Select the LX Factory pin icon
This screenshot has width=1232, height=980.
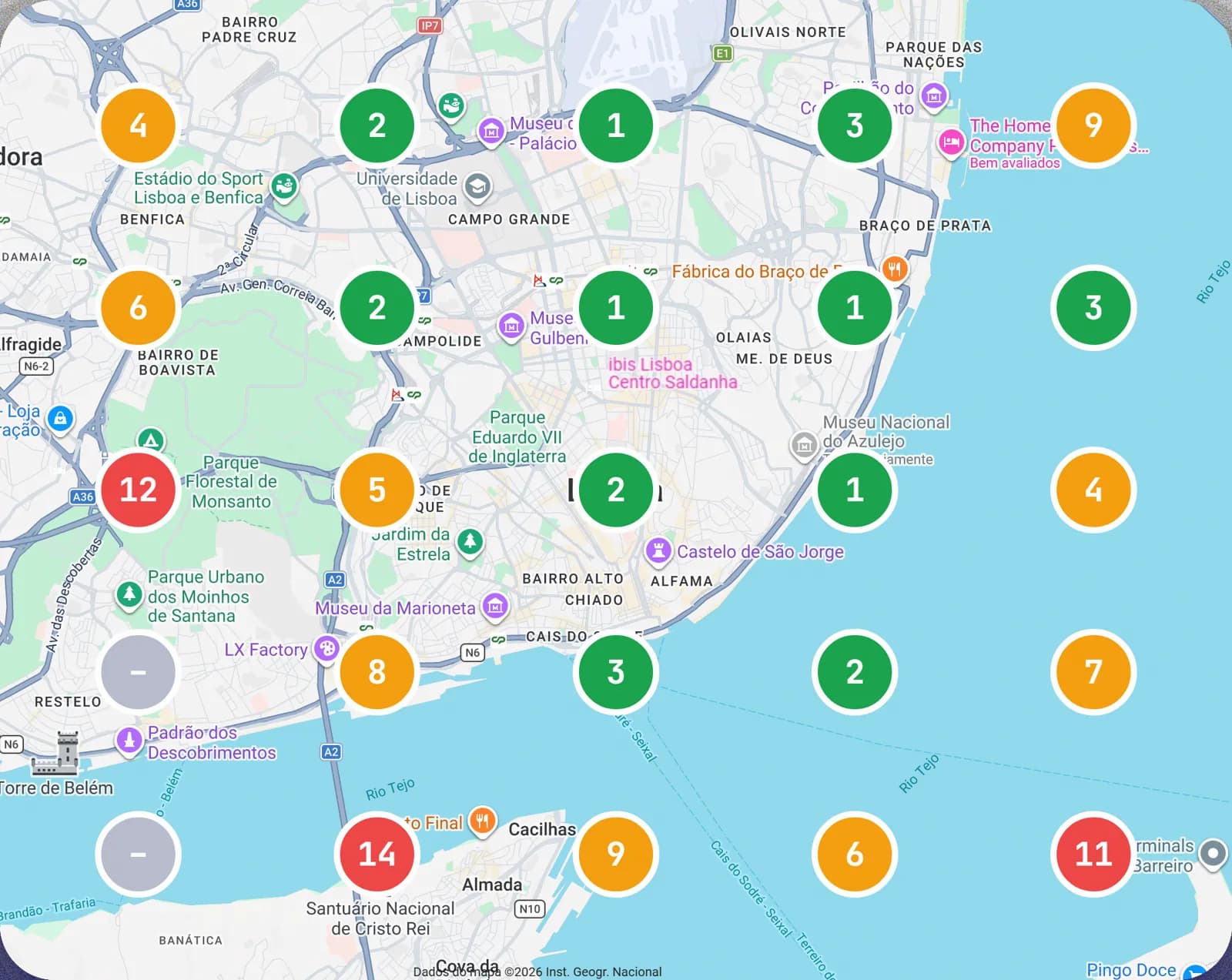[326, 648]
